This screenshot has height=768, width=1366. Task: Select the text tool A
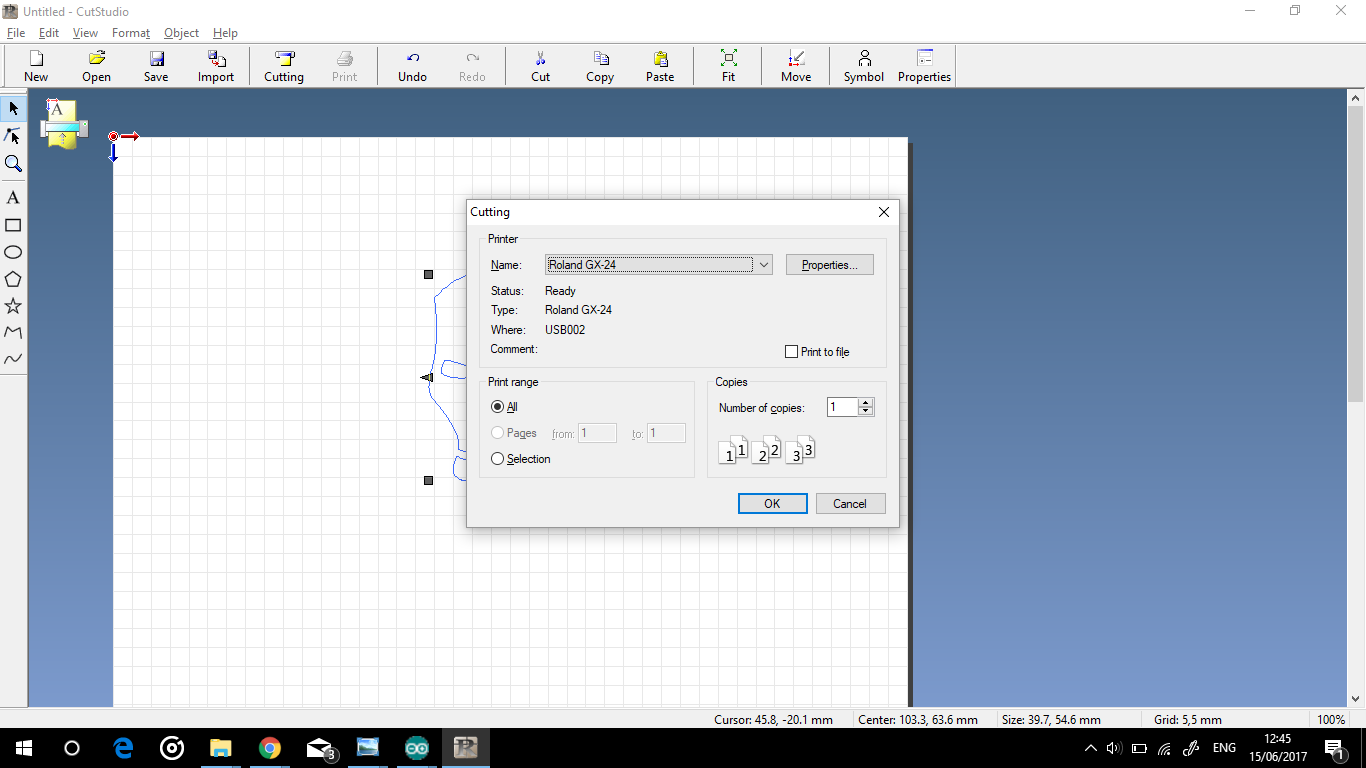pos(13,198)
